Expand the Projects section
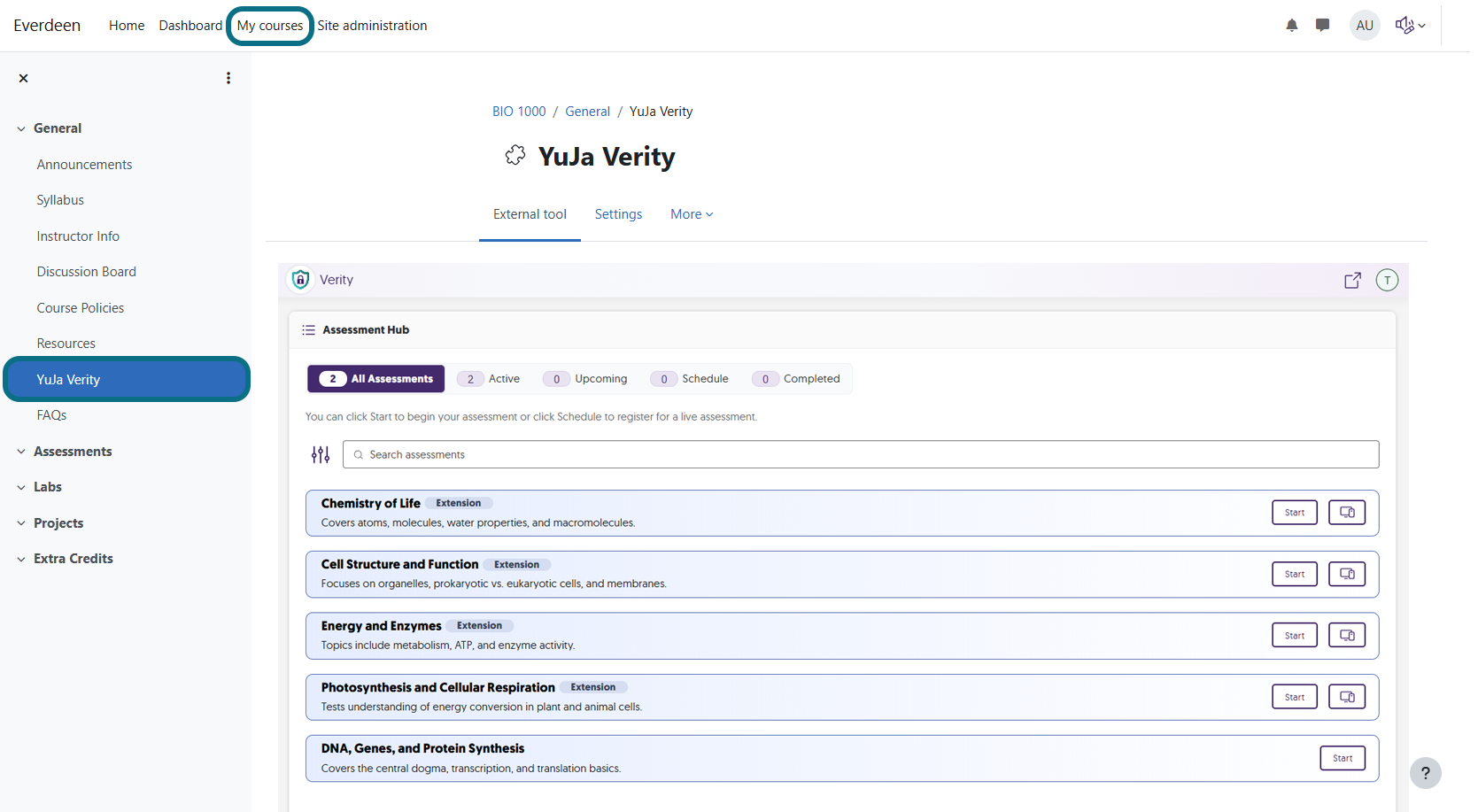Viewport: 1478px width, 812px height. (x=21, y=523)
